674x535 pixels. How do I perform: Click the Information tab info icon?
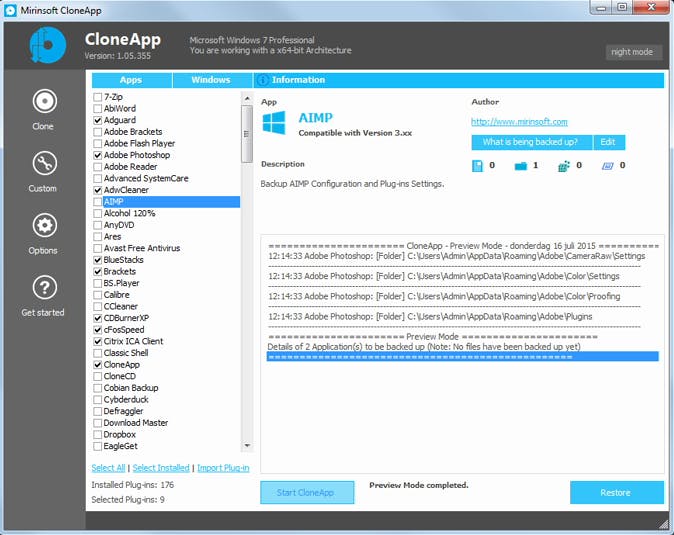pos(263,80)
